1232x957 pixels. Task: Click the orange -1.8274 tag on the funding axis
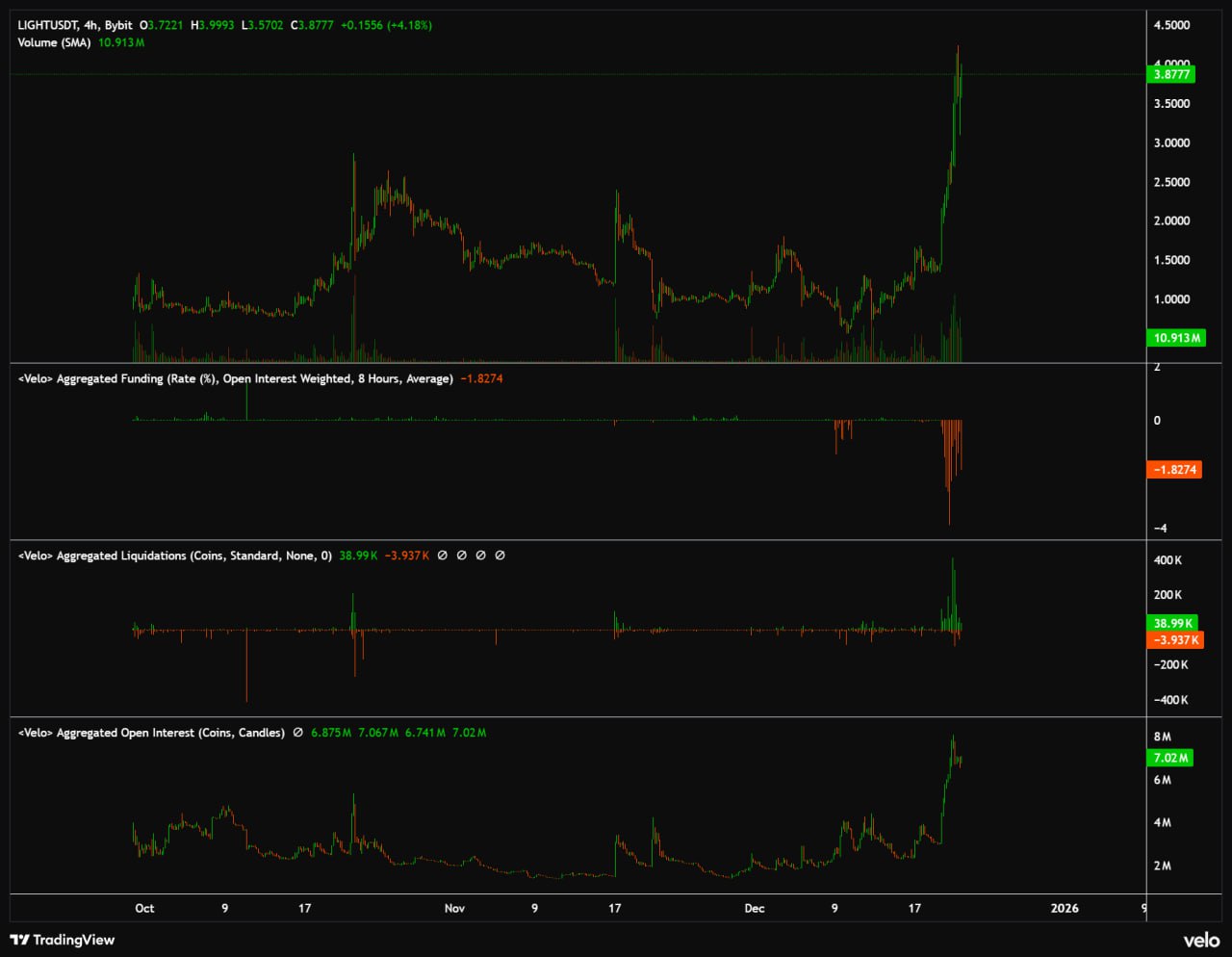coord(1174,470)
